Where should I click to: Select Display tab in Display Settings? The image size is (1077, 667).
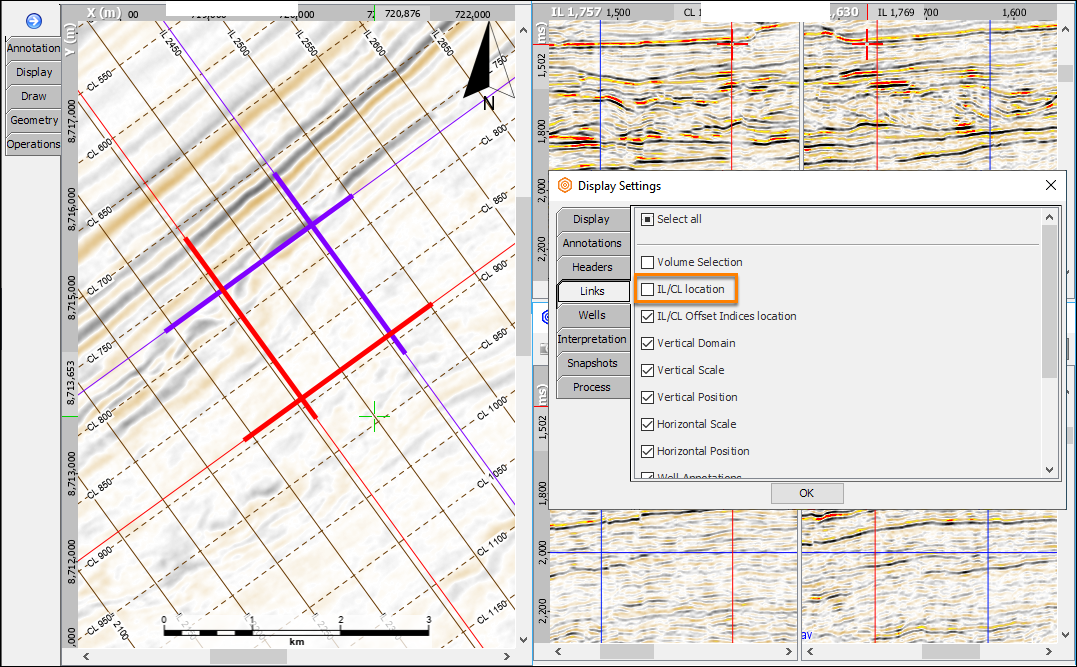(592, 219)
